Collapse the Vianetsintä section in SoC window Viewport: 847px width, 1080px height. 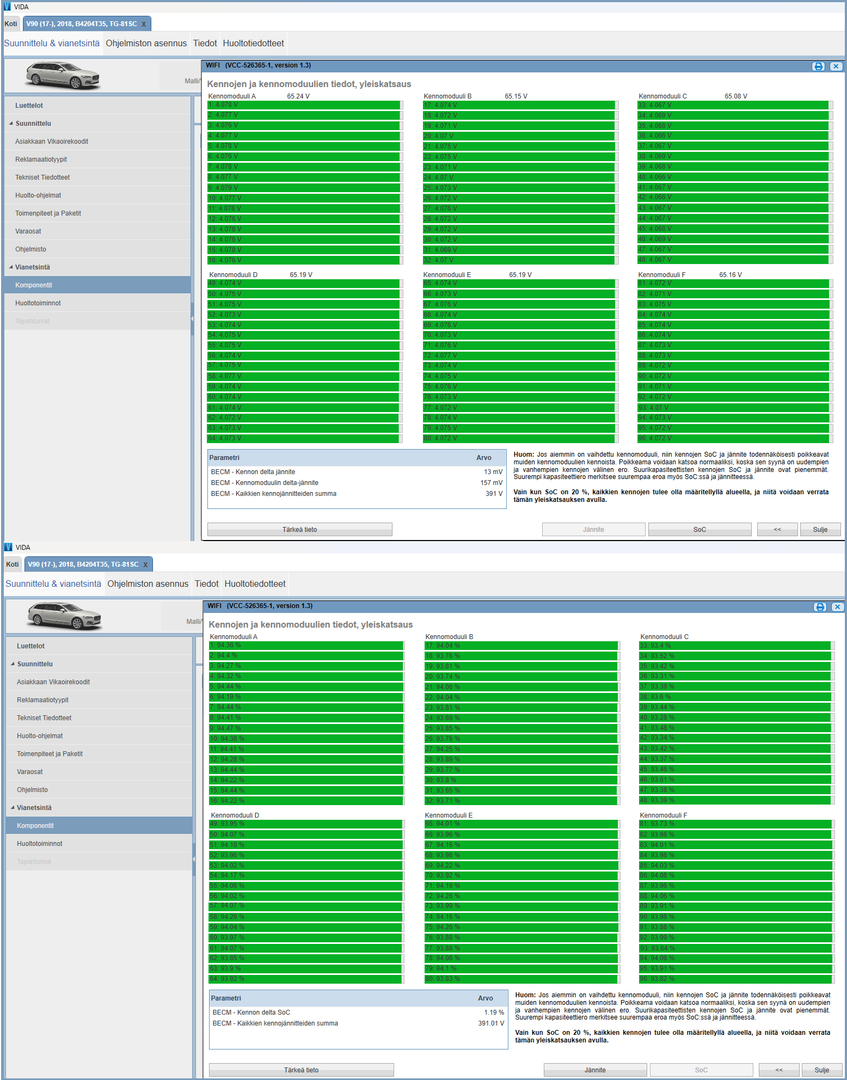(12, 808)
